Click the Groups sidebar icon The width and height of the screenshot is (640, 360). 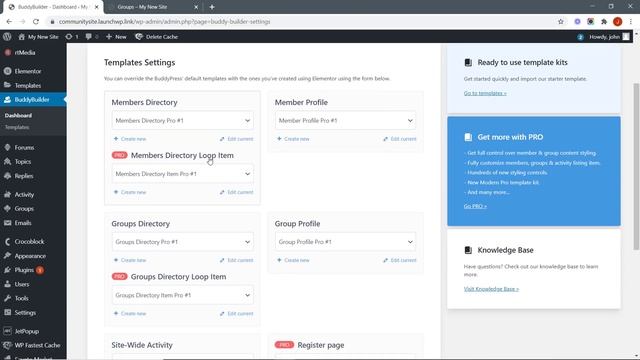pos(7,209)
